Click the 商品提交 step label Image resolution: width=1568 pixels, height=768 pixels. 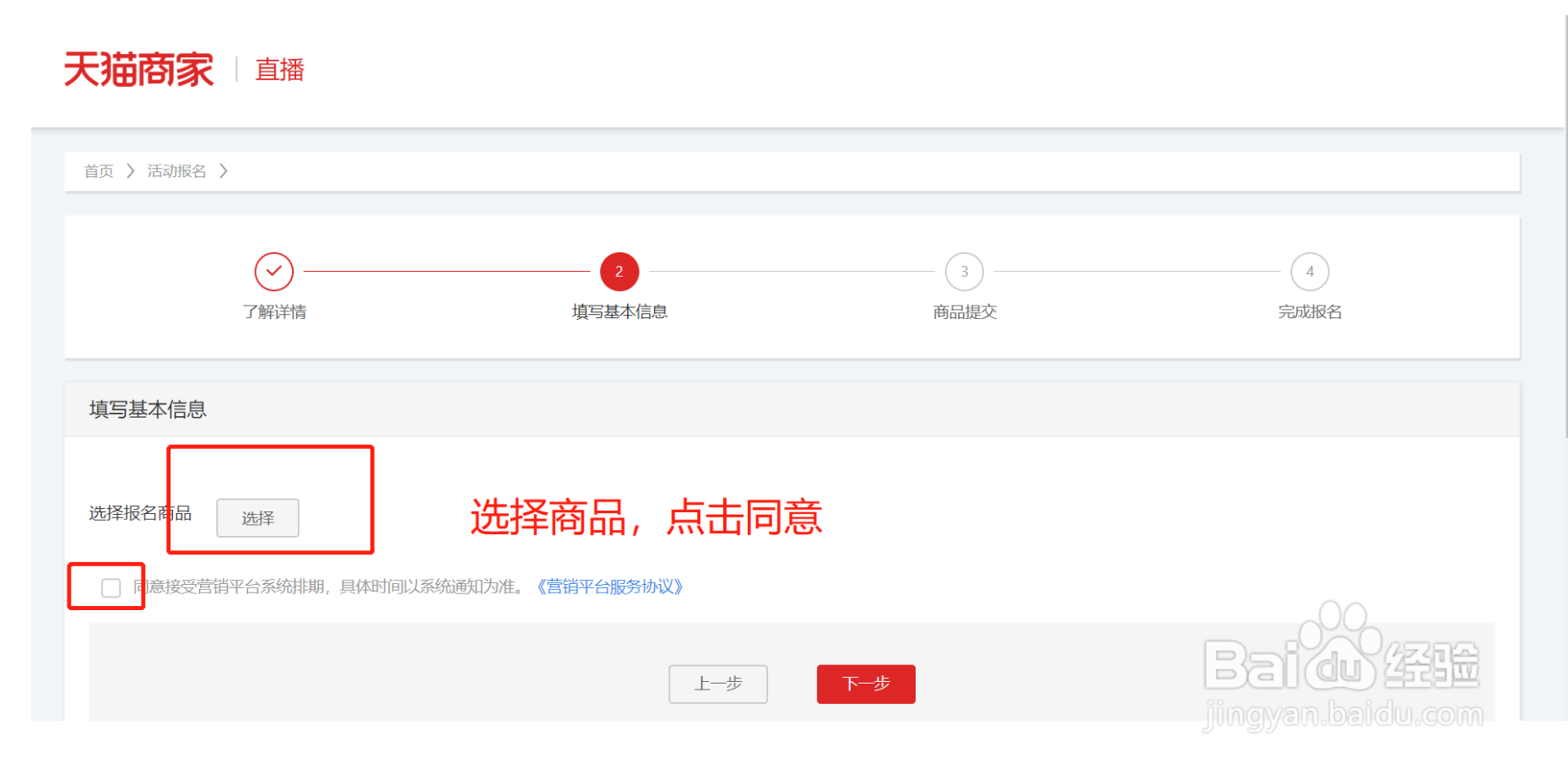click(965, 312)
